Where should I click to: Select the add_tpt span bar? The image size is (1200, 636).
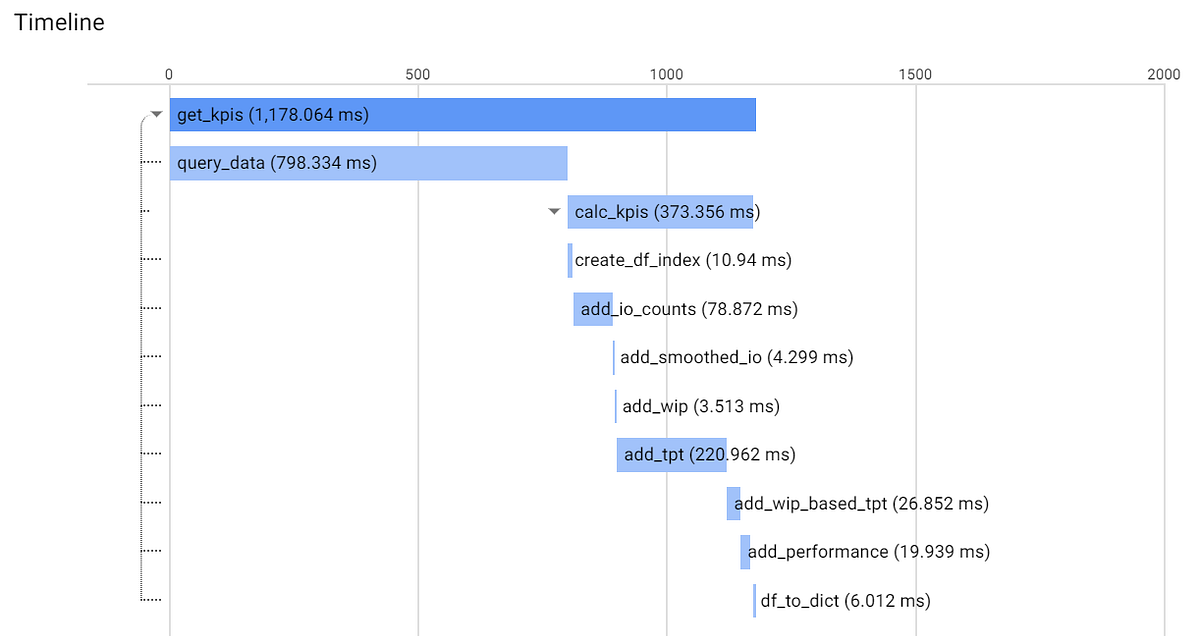click(671, 454)
